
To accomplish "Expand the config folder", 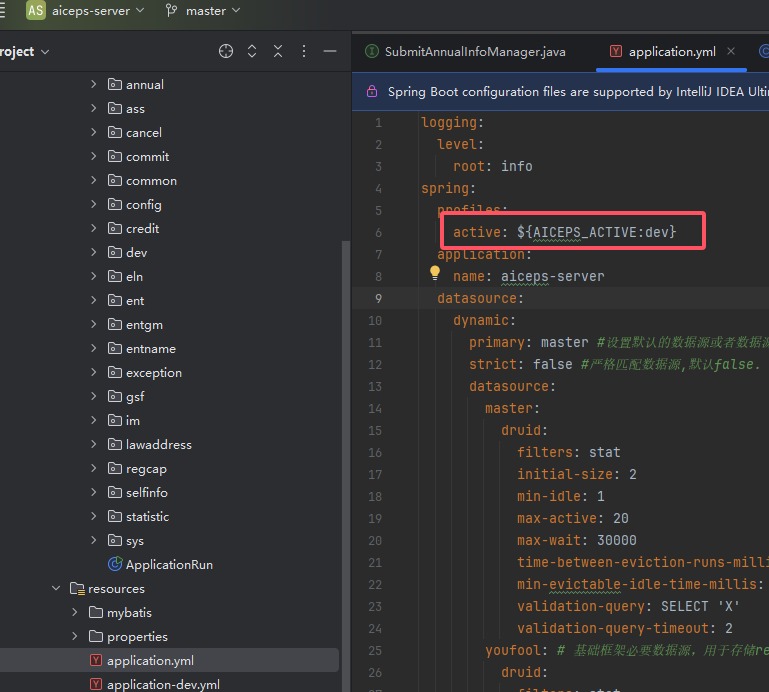I will pyautogui.click(x=94, y=205).
